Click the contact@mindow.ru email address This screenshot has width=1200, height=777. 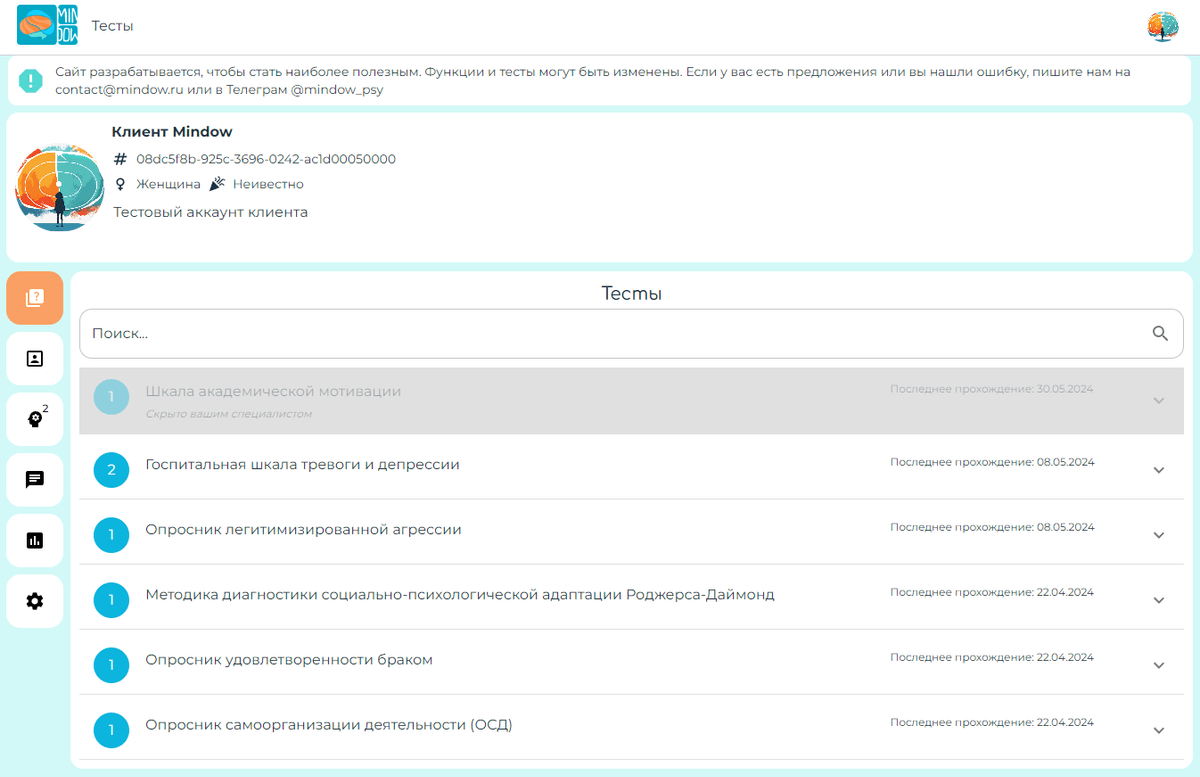119,90
